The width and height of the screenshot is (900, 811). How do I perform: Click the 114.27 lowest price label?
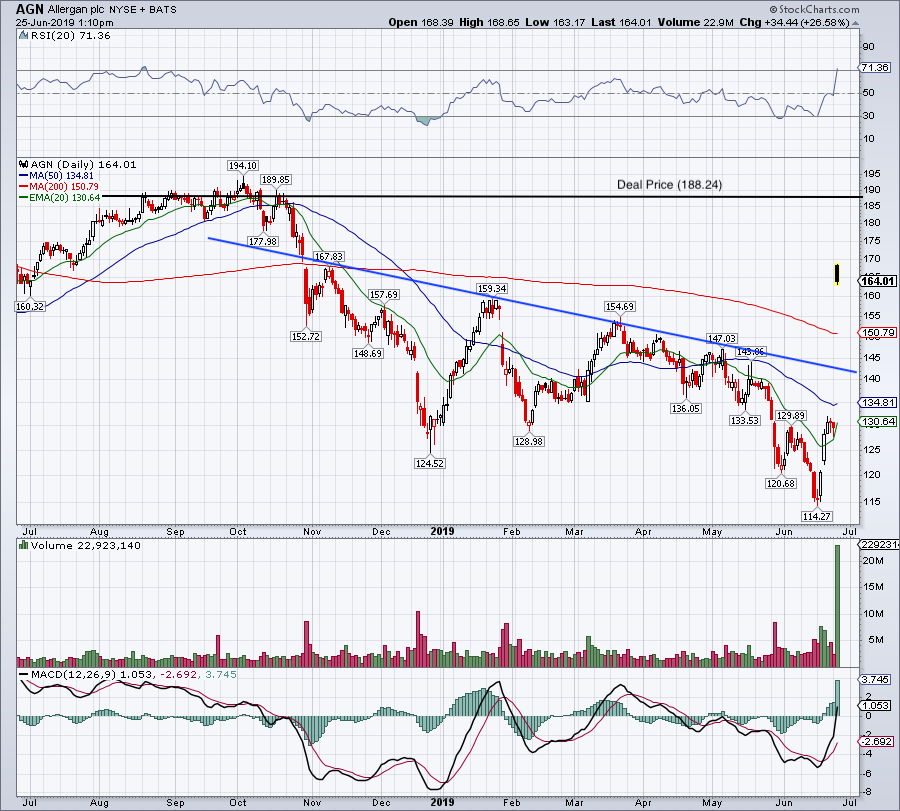tap(816, 516)
